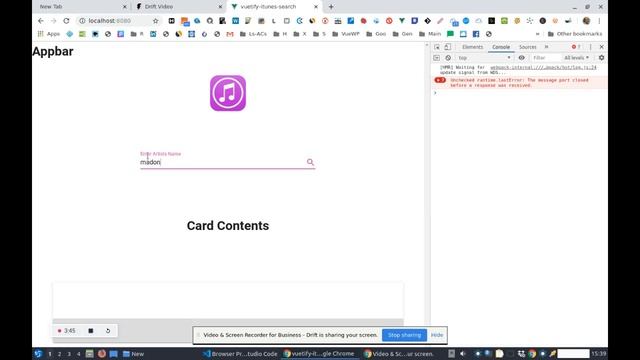This screenshot has height=360, width=640.
Task: Open the vuetify-it...gle Chrome taskbar window
Action: (x=319, y=354)
